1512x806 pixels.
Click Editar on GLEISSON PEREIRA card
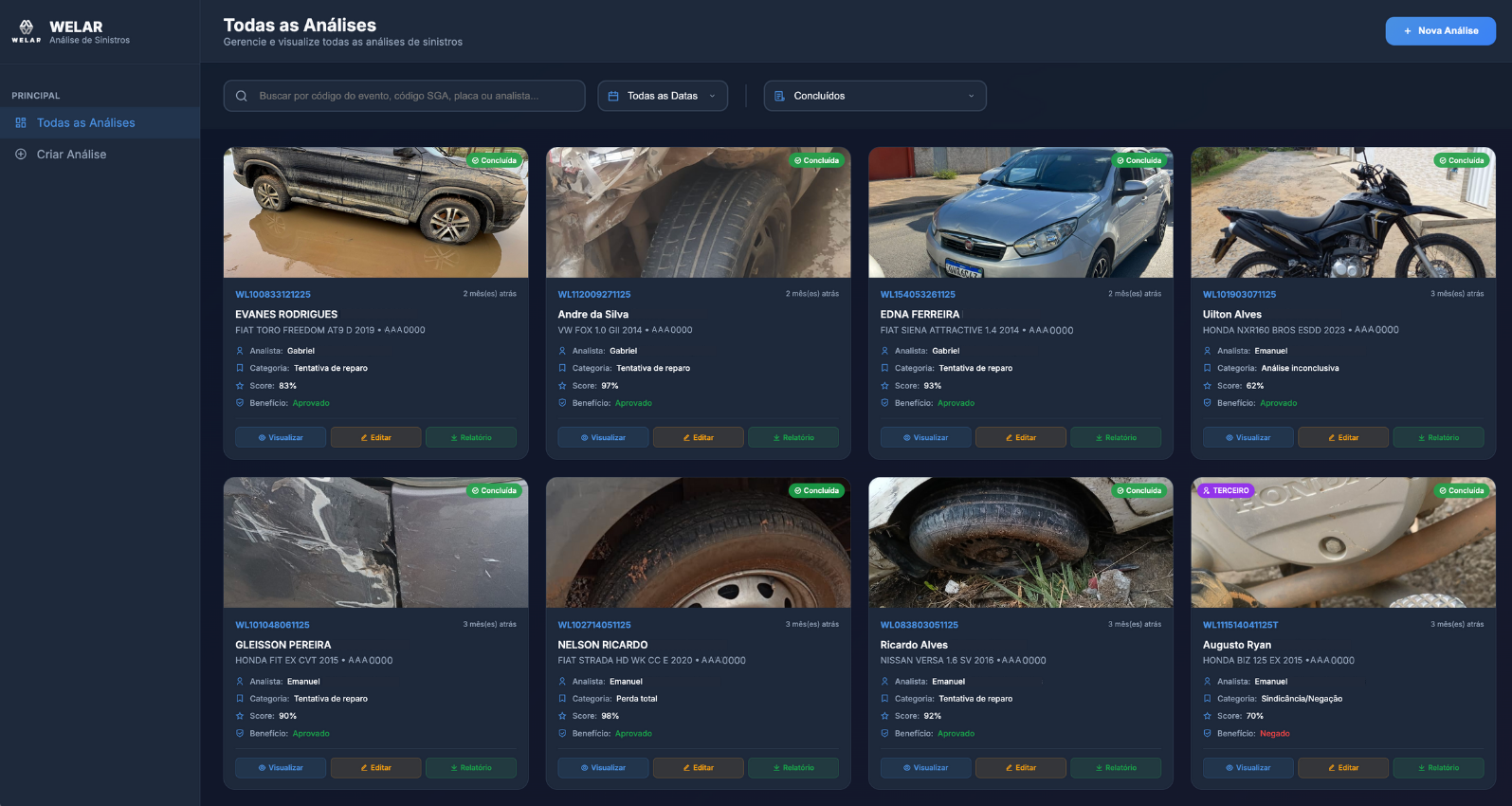click(x=376, y=767)
